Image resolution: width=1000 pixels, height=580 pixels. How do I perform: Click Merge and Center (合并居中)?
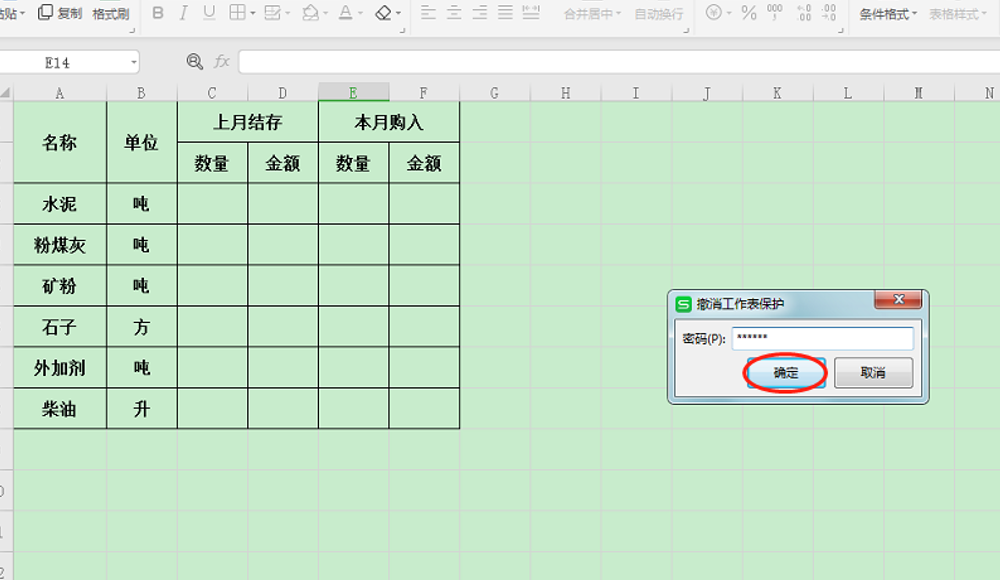(587, 13)
